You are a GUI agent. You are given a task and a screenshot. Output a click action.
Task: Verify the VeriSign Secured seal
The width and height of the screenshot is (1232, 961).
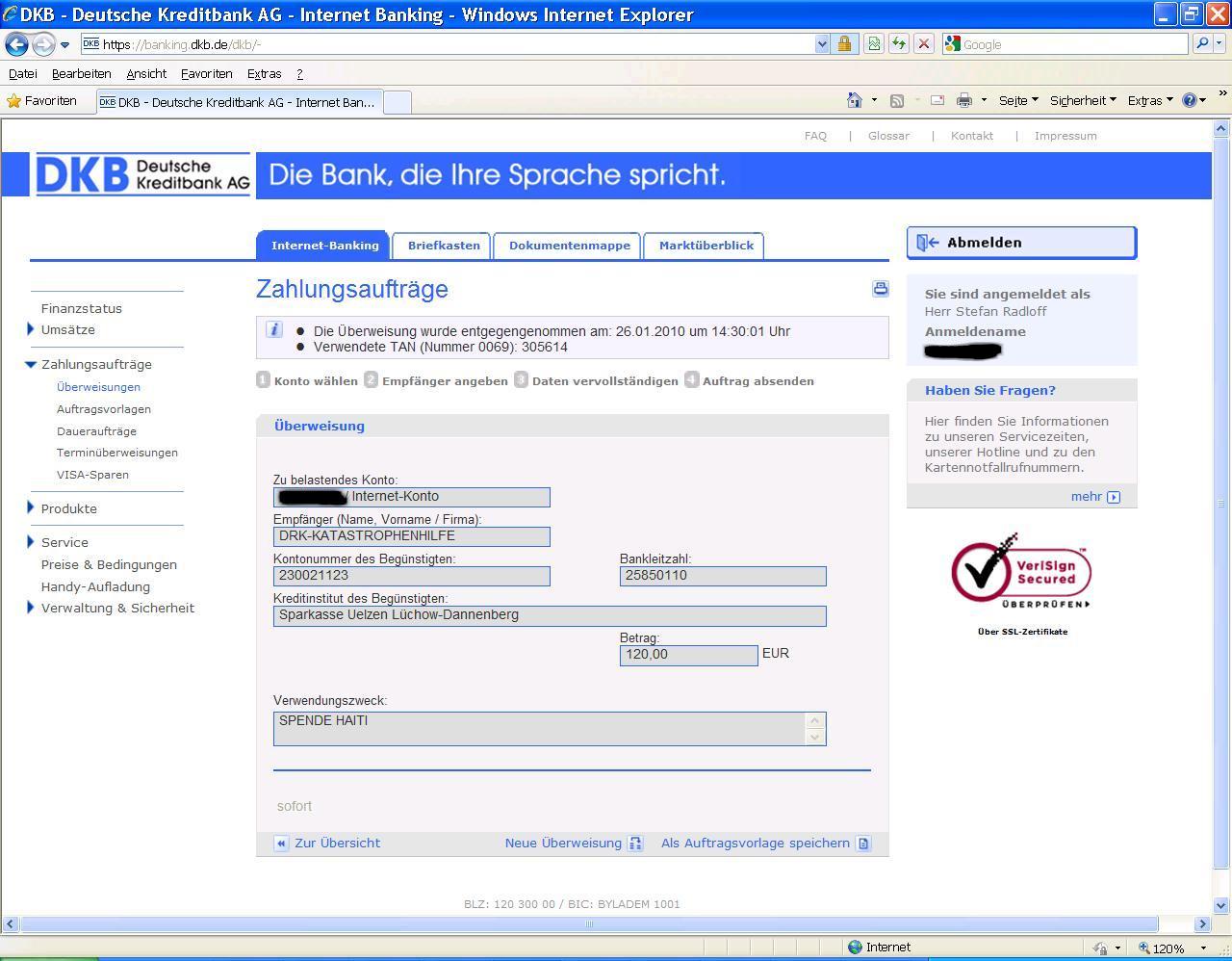(x=1021, y=571)
